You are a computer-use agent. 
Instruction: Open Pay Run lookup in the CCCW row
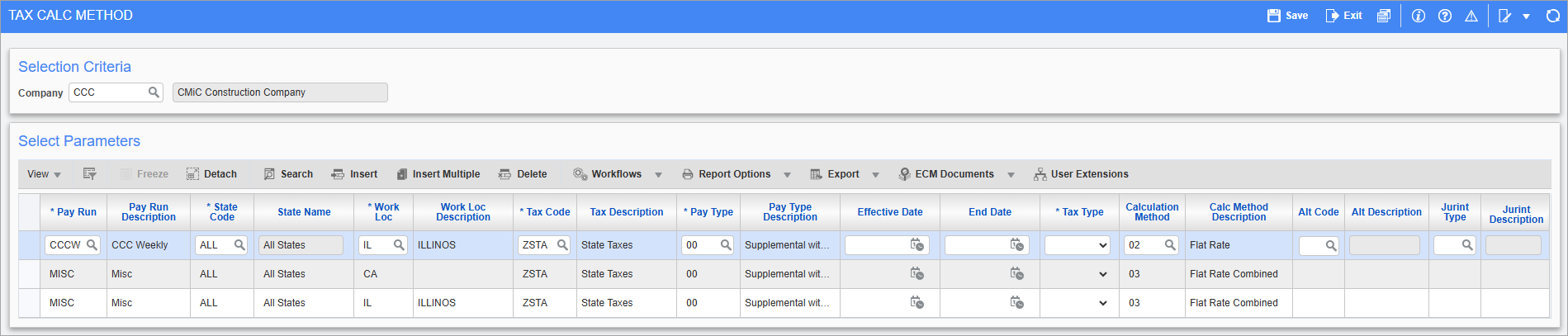click(92, 245)
